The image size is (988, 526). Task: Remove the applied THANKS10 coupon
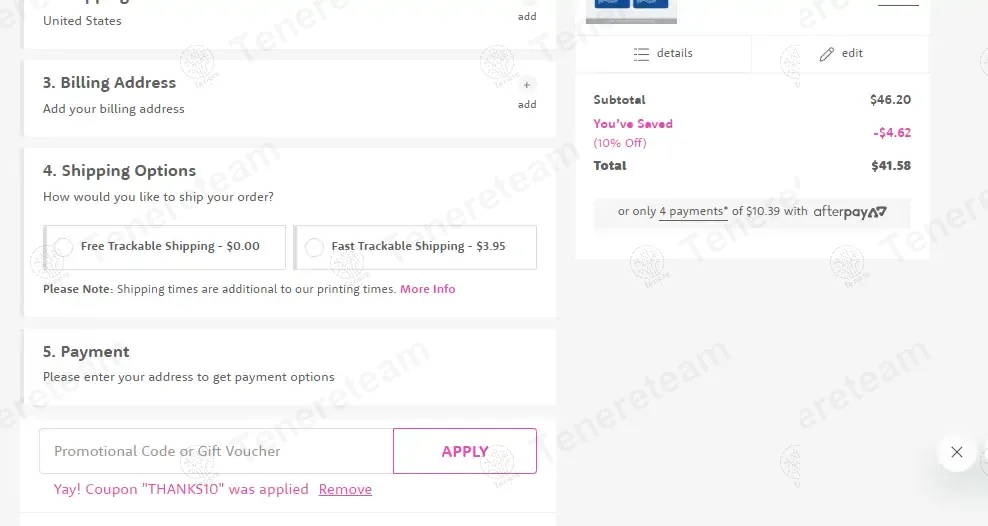pos(345,490)
